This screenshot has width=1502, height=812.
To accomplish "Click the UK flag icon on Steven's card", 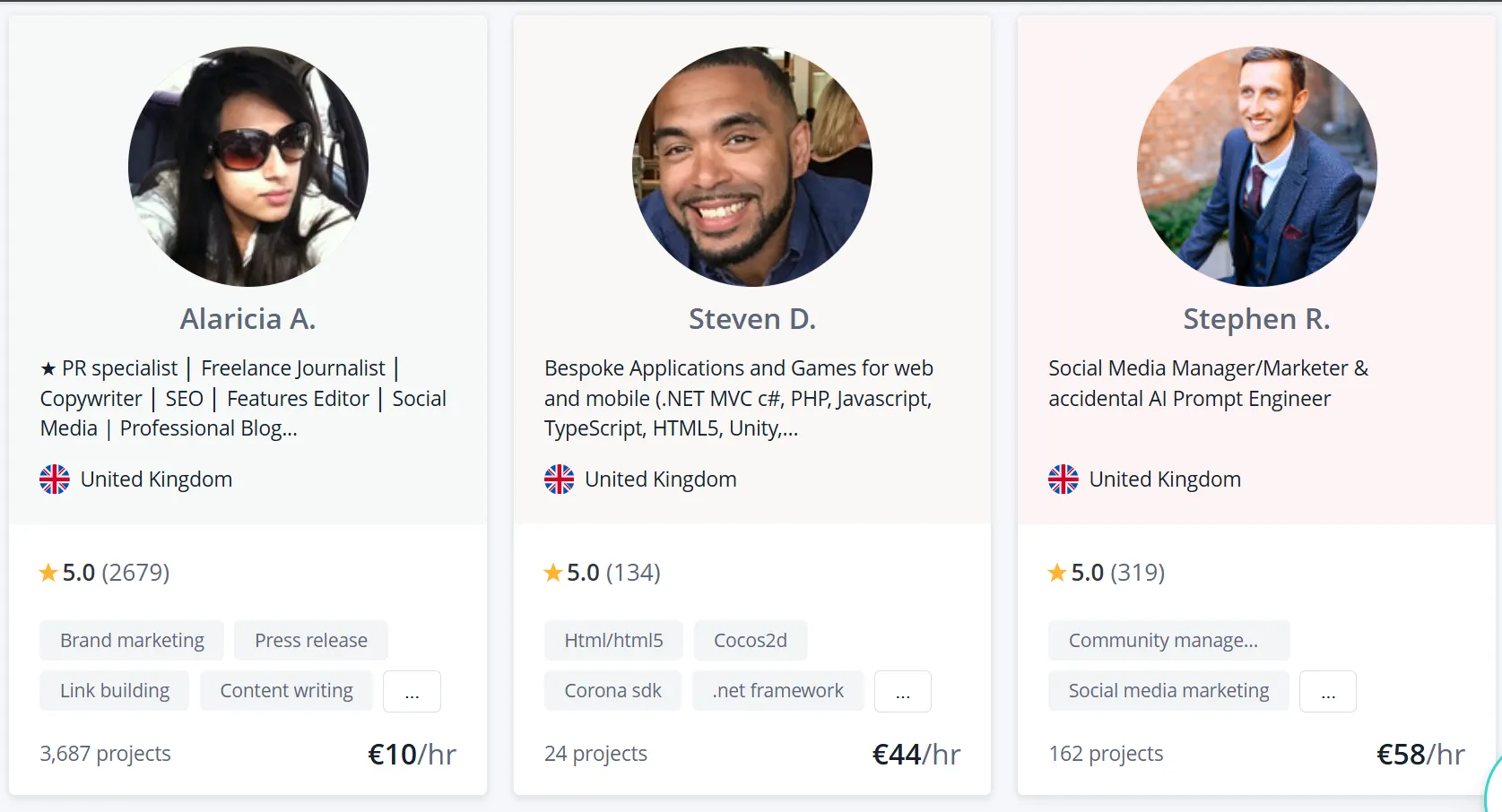I will (559, 479).
